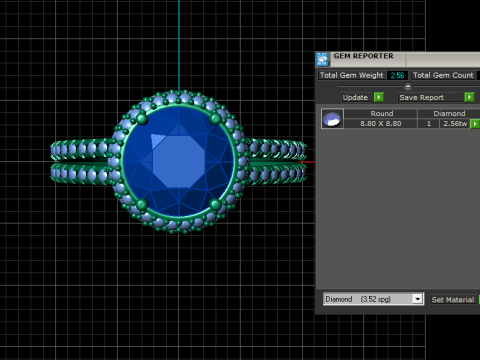Click the green arrow next to 2.56tw
The image size is (480, 360).
pos(475,124)
